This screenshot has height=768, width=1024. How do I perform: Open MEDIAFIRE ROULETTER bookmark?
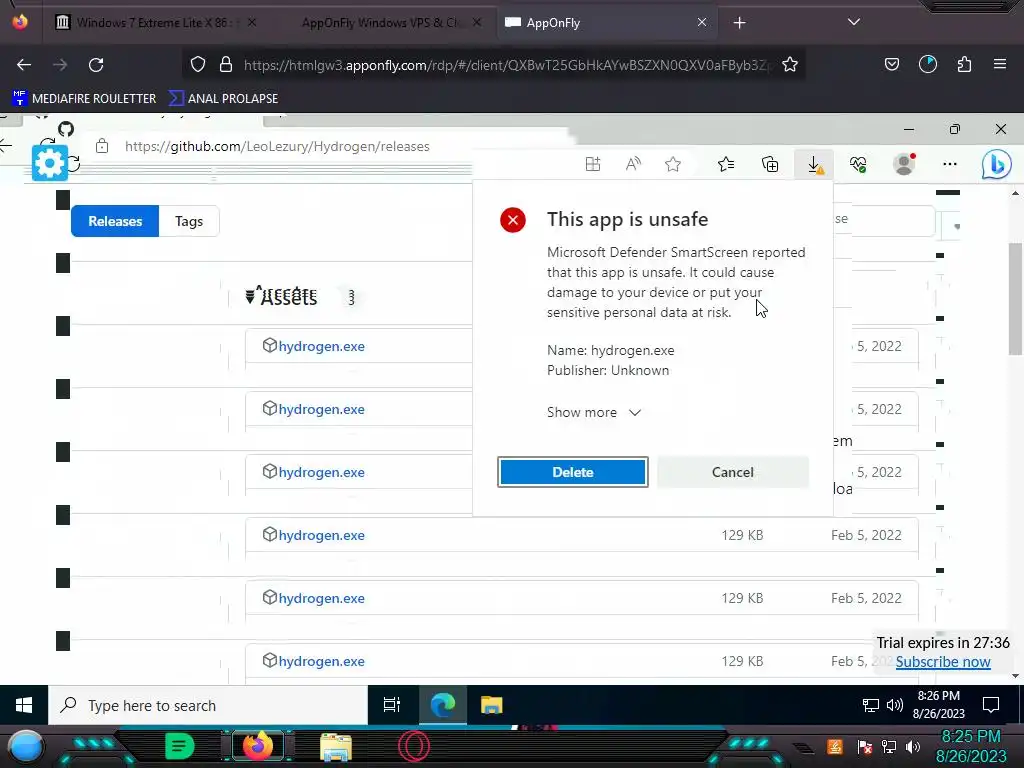(84, 99)
